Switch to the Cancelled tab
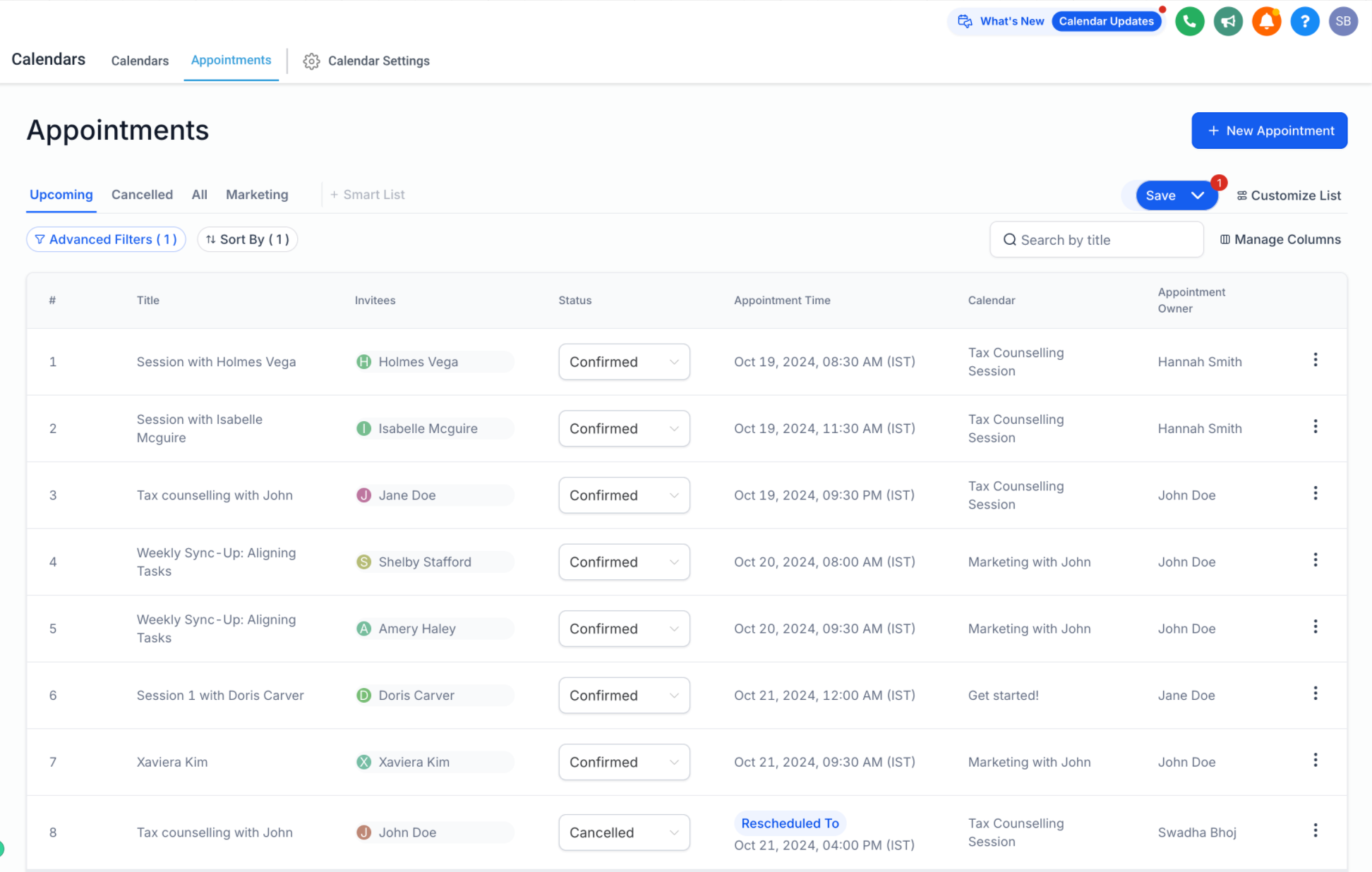The width and height of the screenshot is (1372, 872). pos(142,195)
